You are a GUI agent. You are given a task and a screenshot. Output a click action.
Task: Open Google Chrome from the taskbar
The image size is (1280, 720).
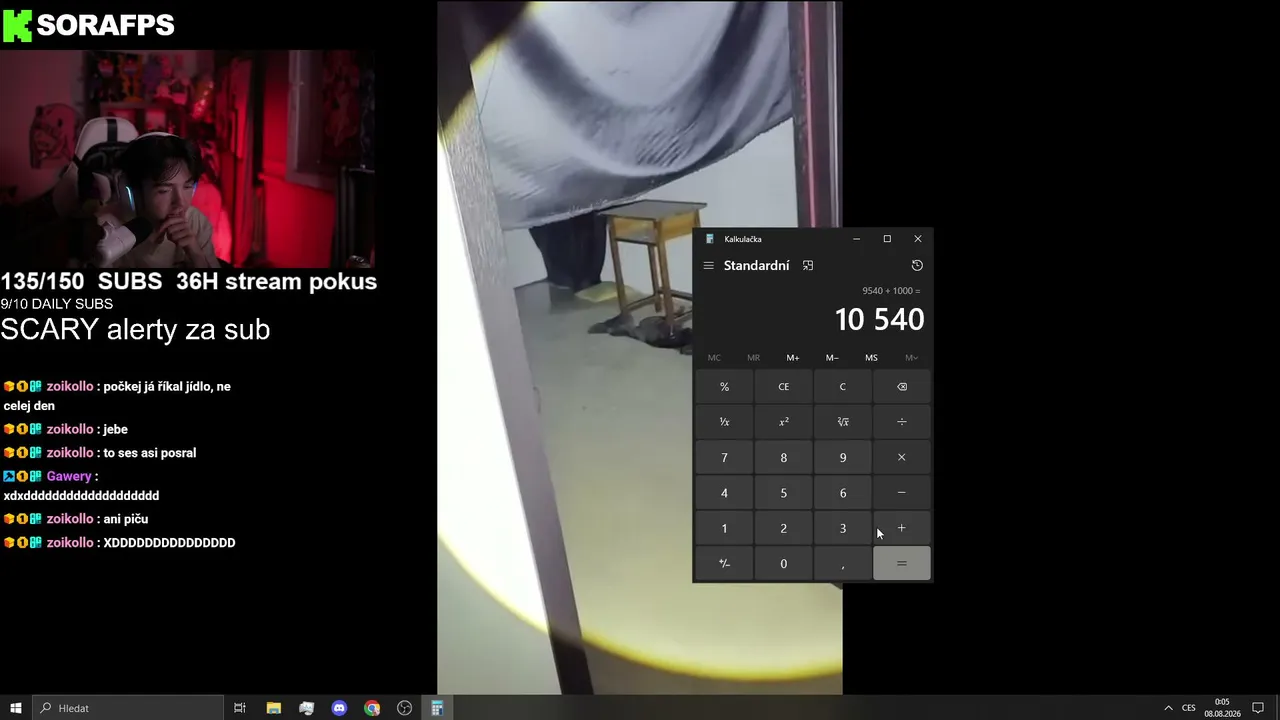tap(372, 708)
